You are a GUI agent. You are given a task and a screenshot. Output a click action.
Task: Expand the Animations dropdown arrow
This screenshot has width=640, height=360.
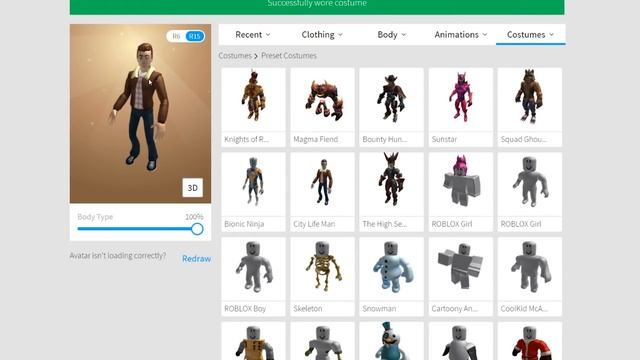click(485, 35)
